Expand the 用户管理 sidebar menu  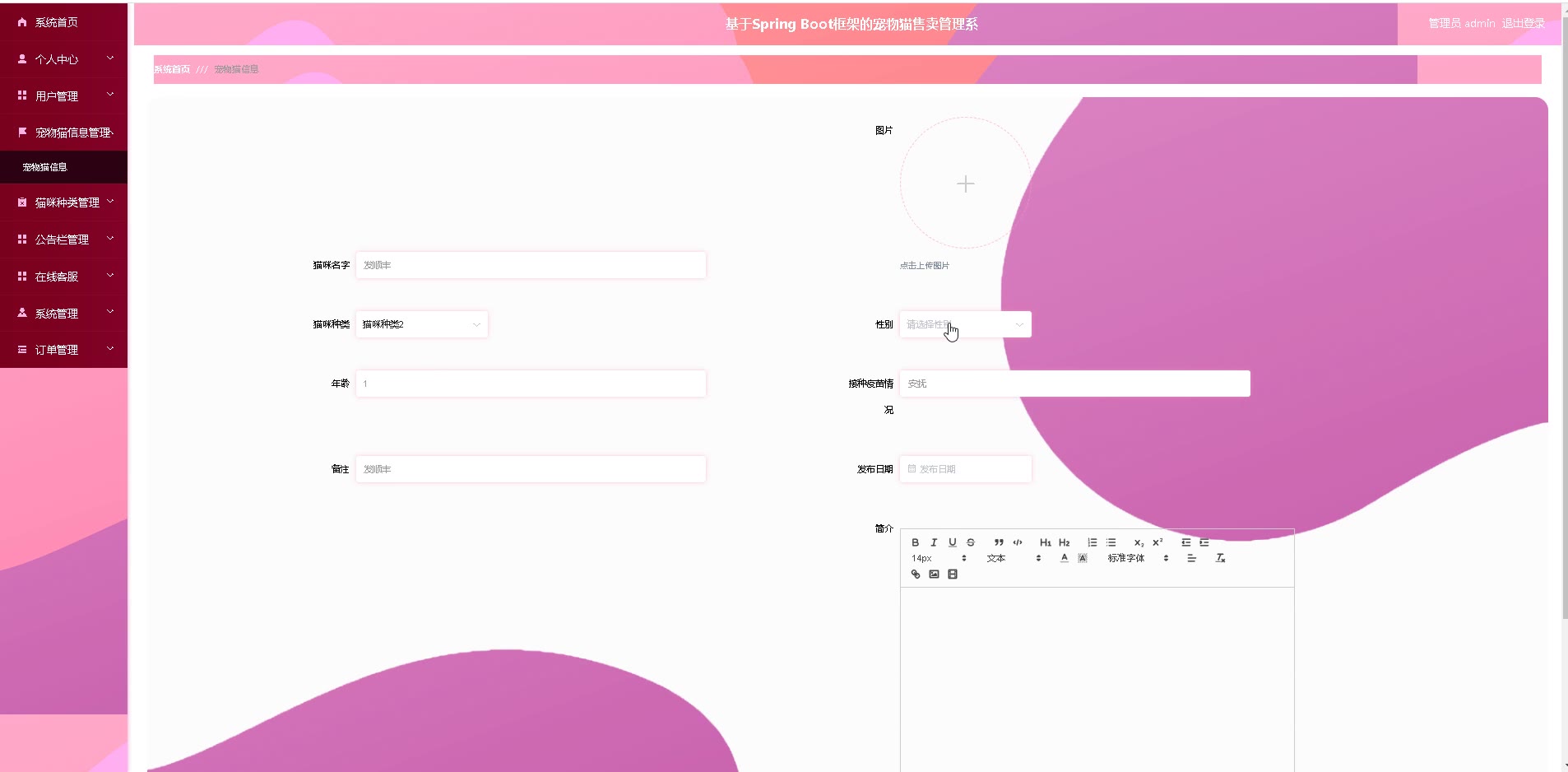[64, 96]
